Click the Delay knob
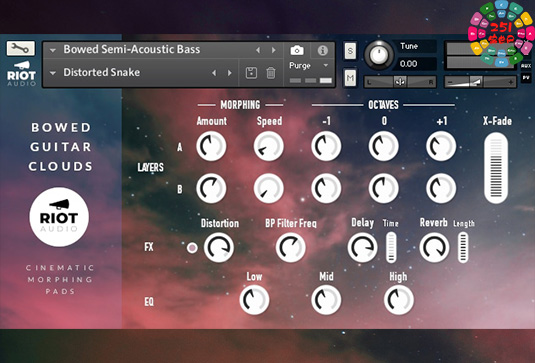The image size is (535, 363). point(362,248)
